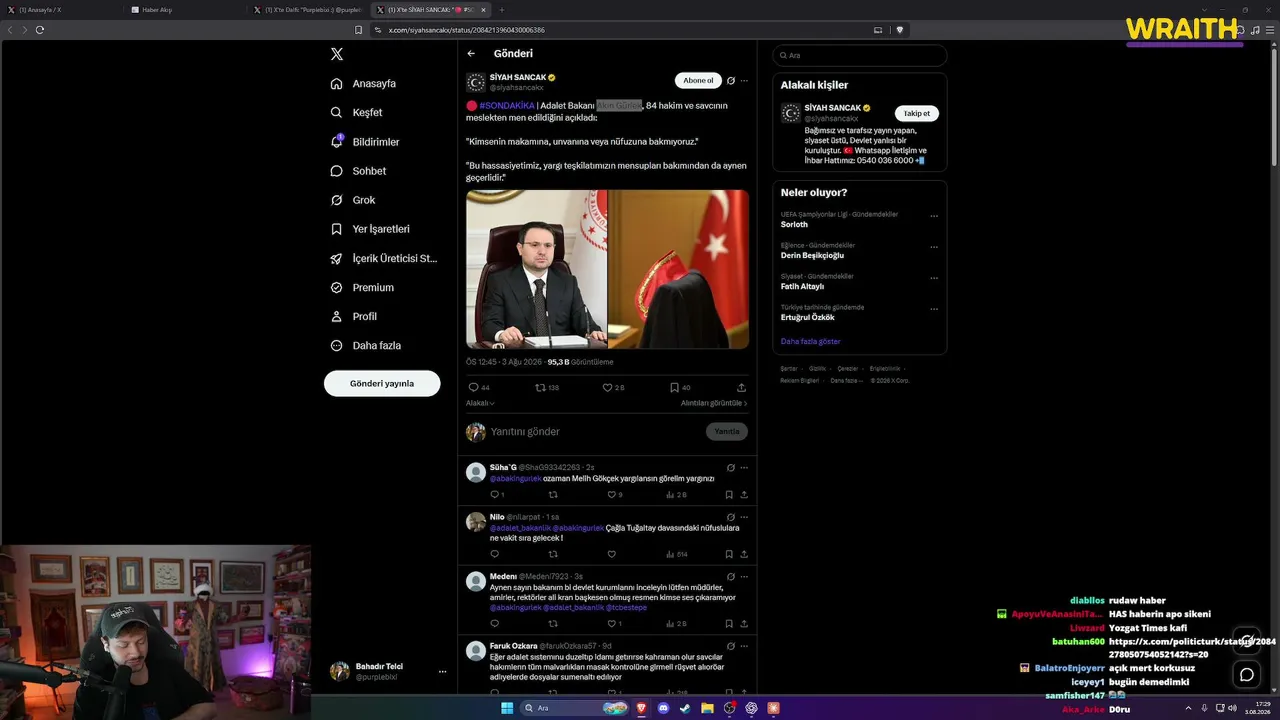Open Bahadır Telci account menu
1280x720 pixels.
click(x=388, y=671)
